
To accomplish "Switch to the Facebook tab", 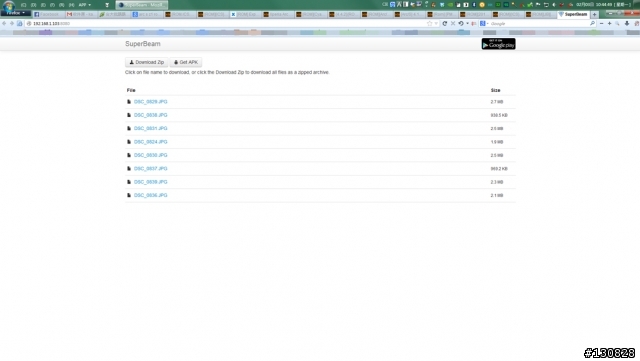I will [x=49, y=14].
